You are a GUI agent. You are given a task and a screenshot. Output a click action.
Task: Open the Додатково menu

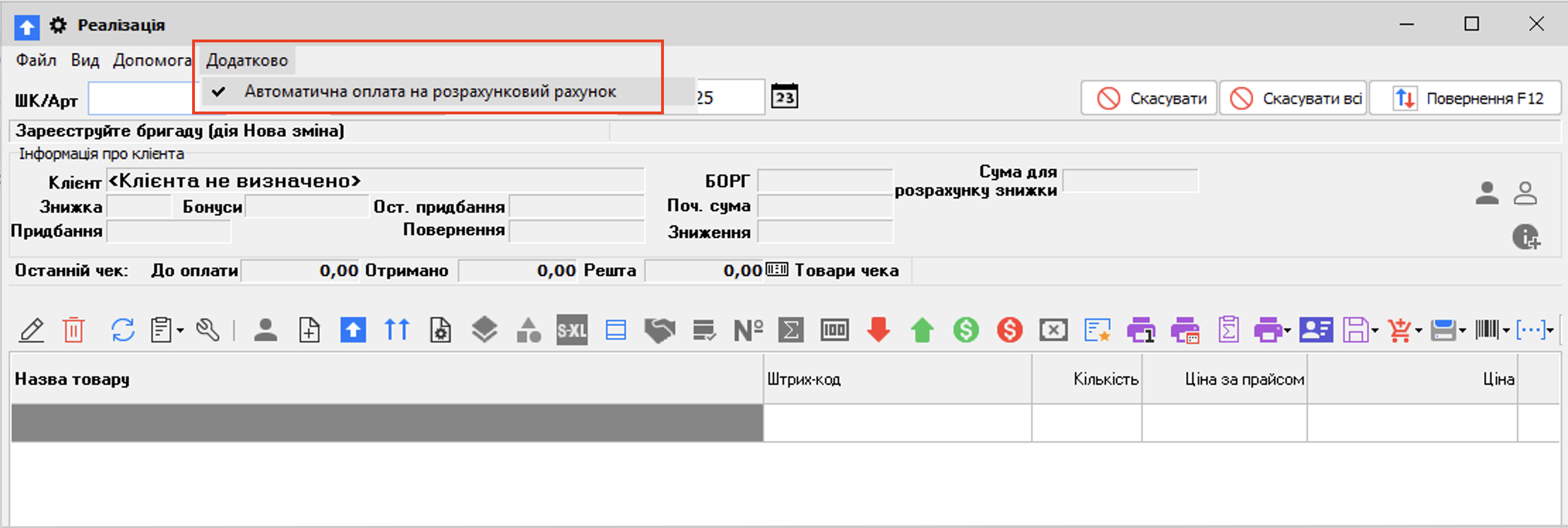(x=247, y=60)
